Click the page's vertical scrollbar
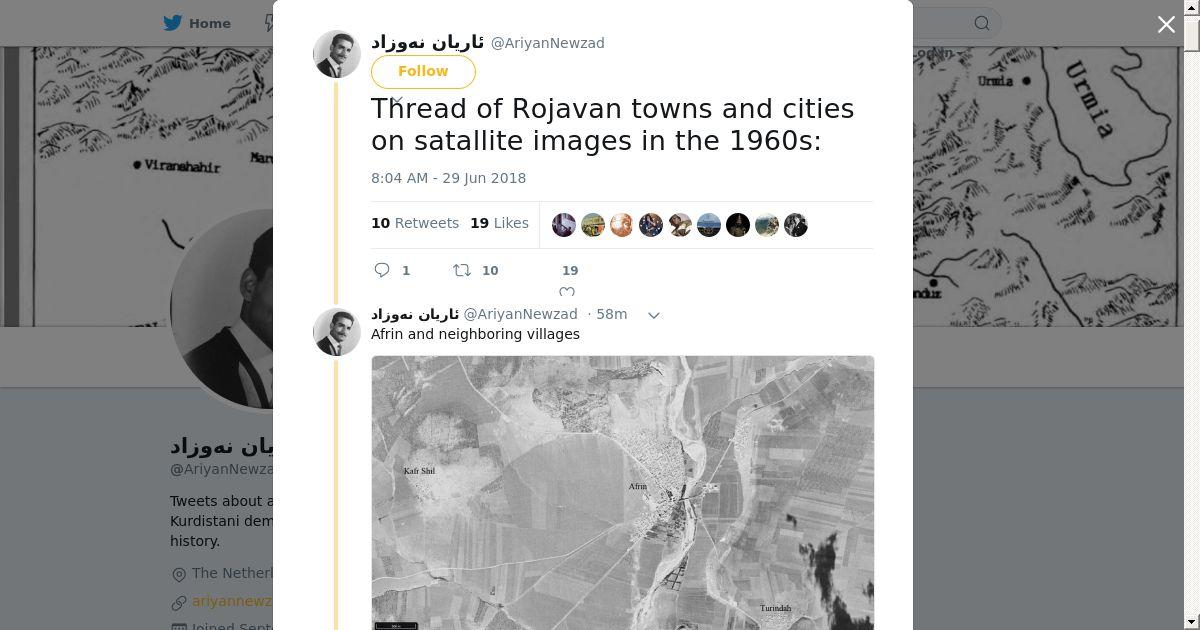Screen dimensions: 1200x630 (x=1191, y=315)
